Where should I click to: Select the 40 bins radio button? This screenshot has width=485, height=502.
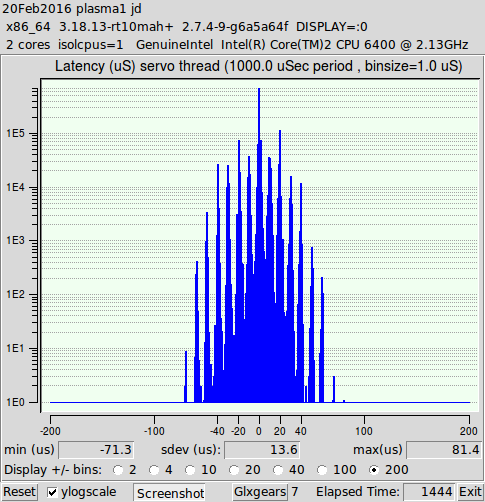tap(278, 470)
